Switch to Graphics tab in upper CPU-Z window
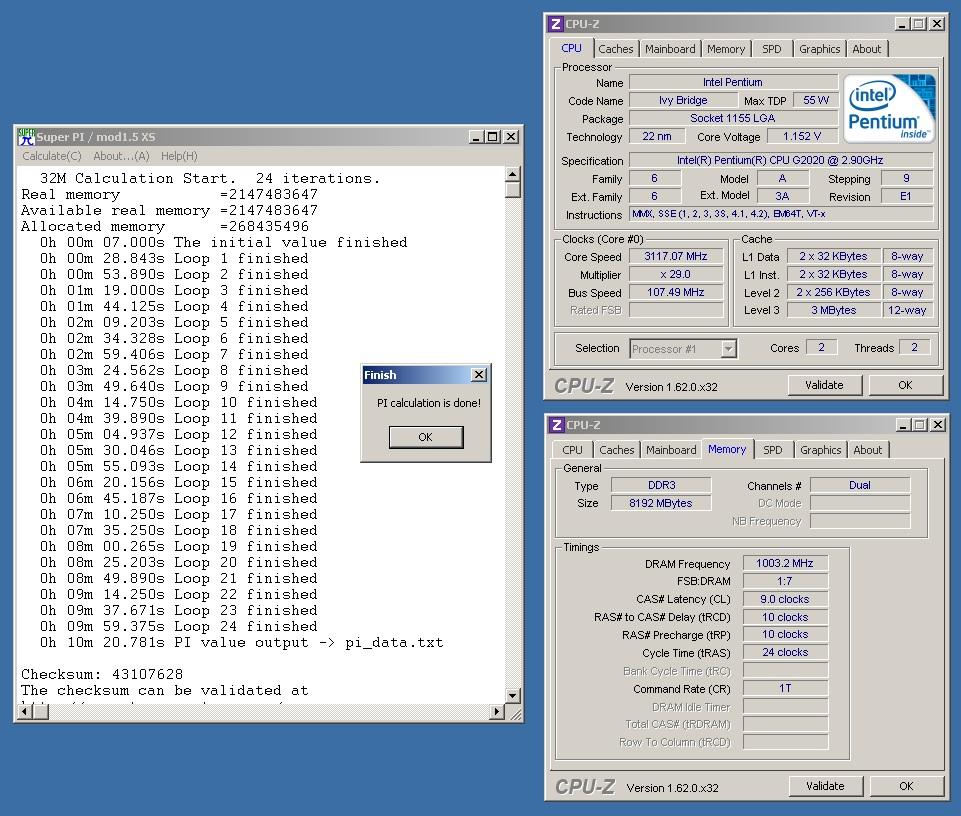 click(x=819, y=49)
